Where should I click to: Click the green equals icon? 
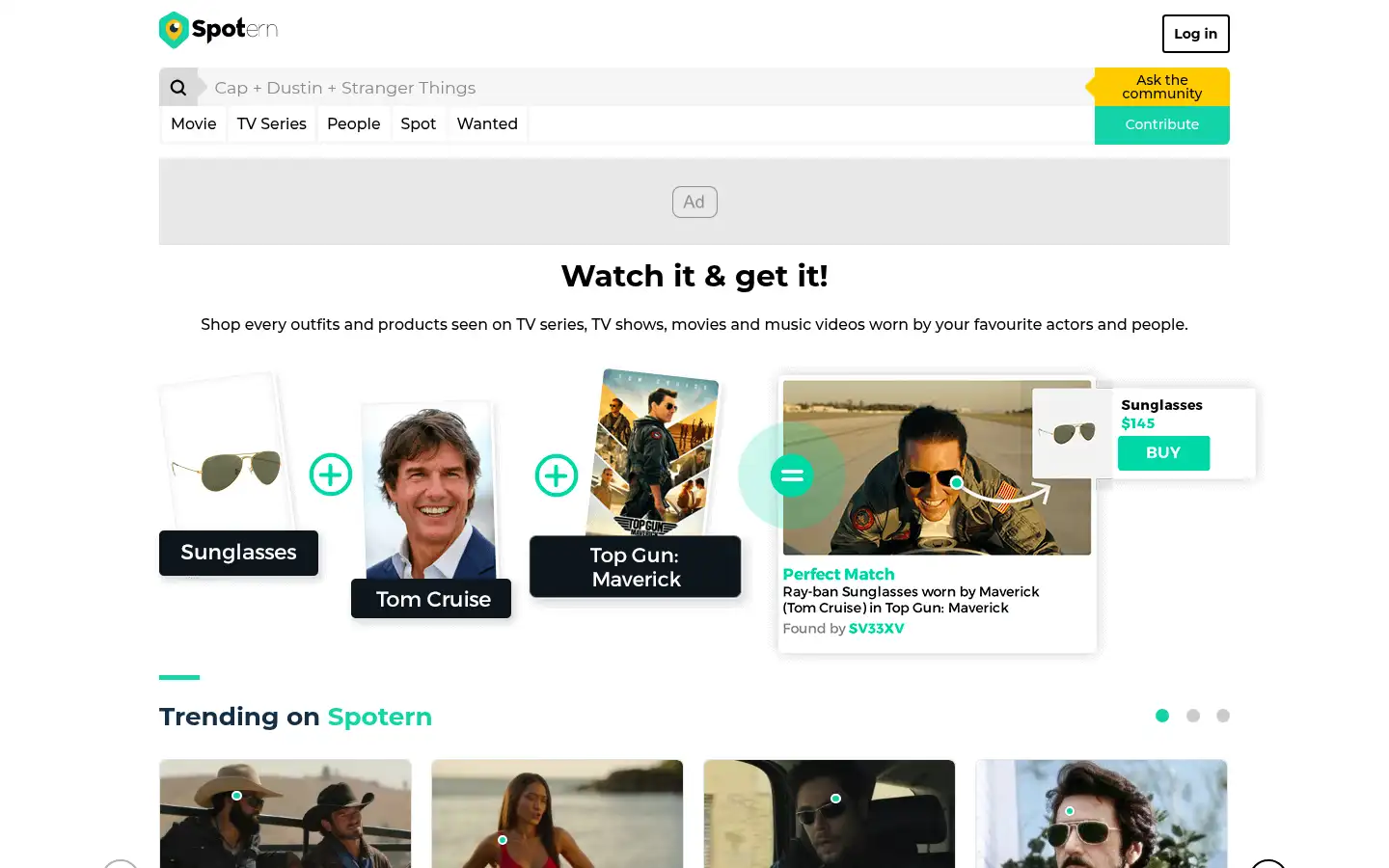[x=792, y=475]
